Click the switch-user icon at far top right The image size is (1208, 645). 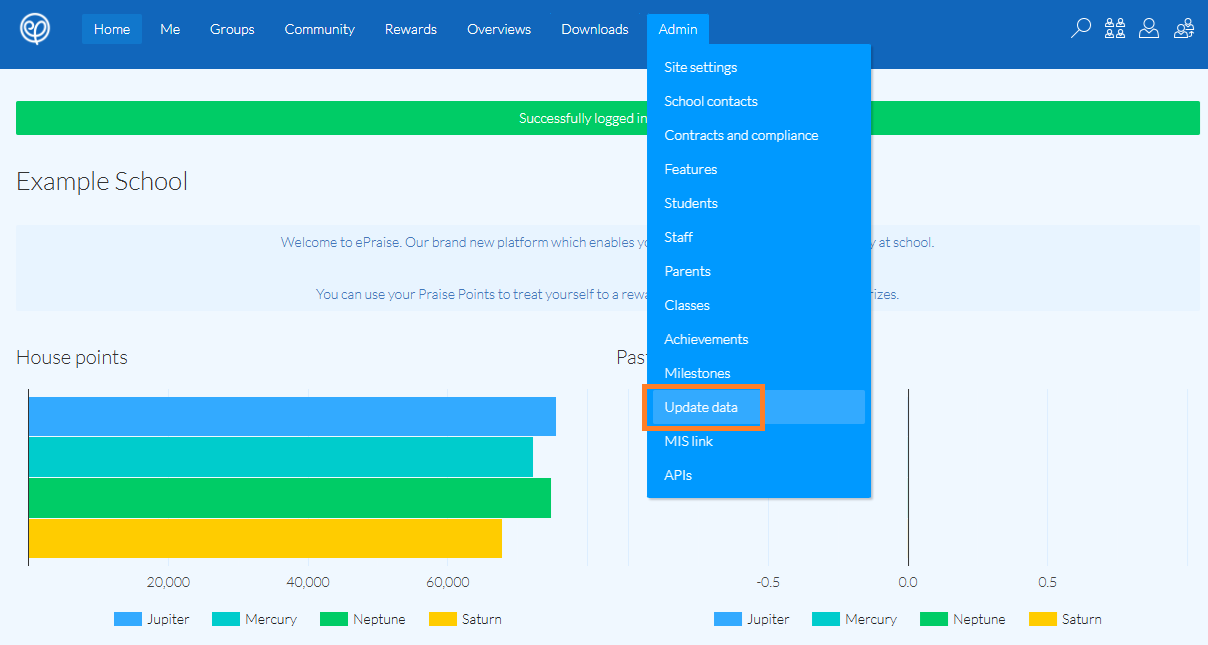pos(1184,29)
